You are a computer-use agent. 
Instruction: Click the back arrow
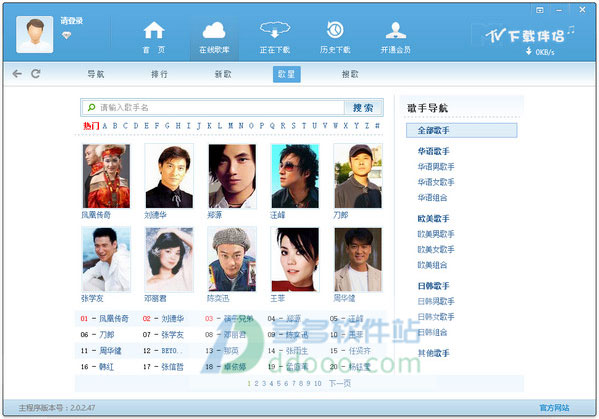pyautogui.click(x=17, y=74)
